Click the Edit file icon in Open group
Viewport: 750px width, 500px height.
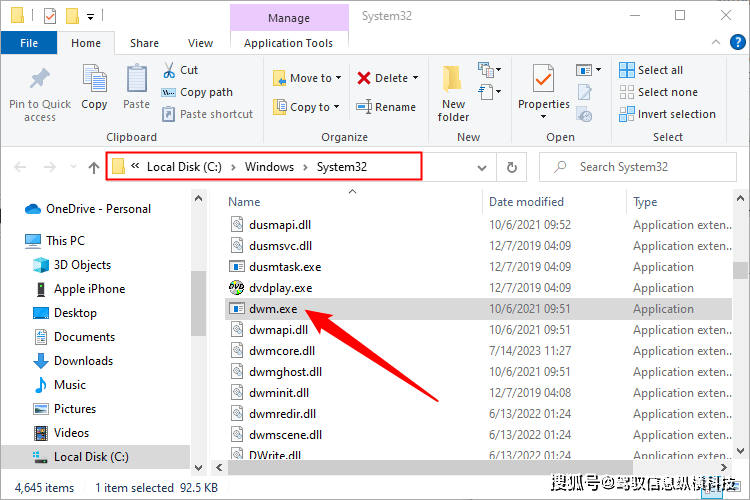coord(585,92)
